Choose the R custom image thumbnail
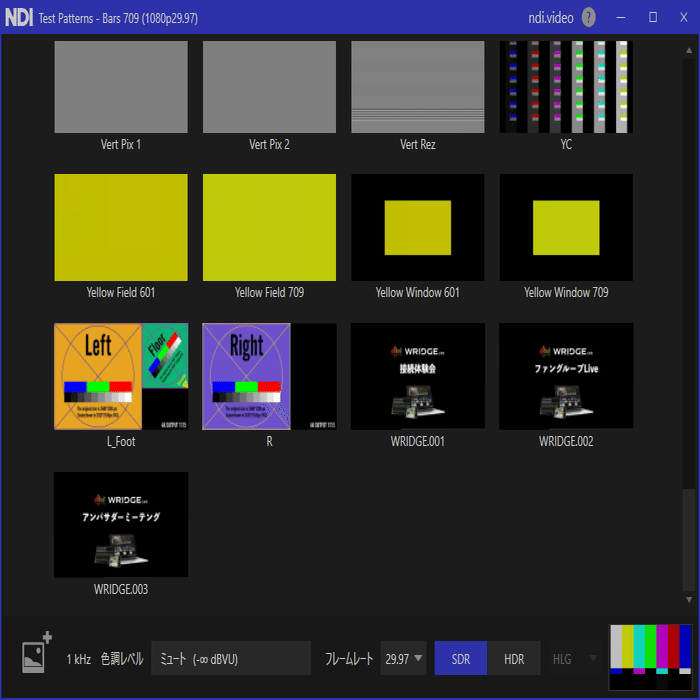 point(269,376)
